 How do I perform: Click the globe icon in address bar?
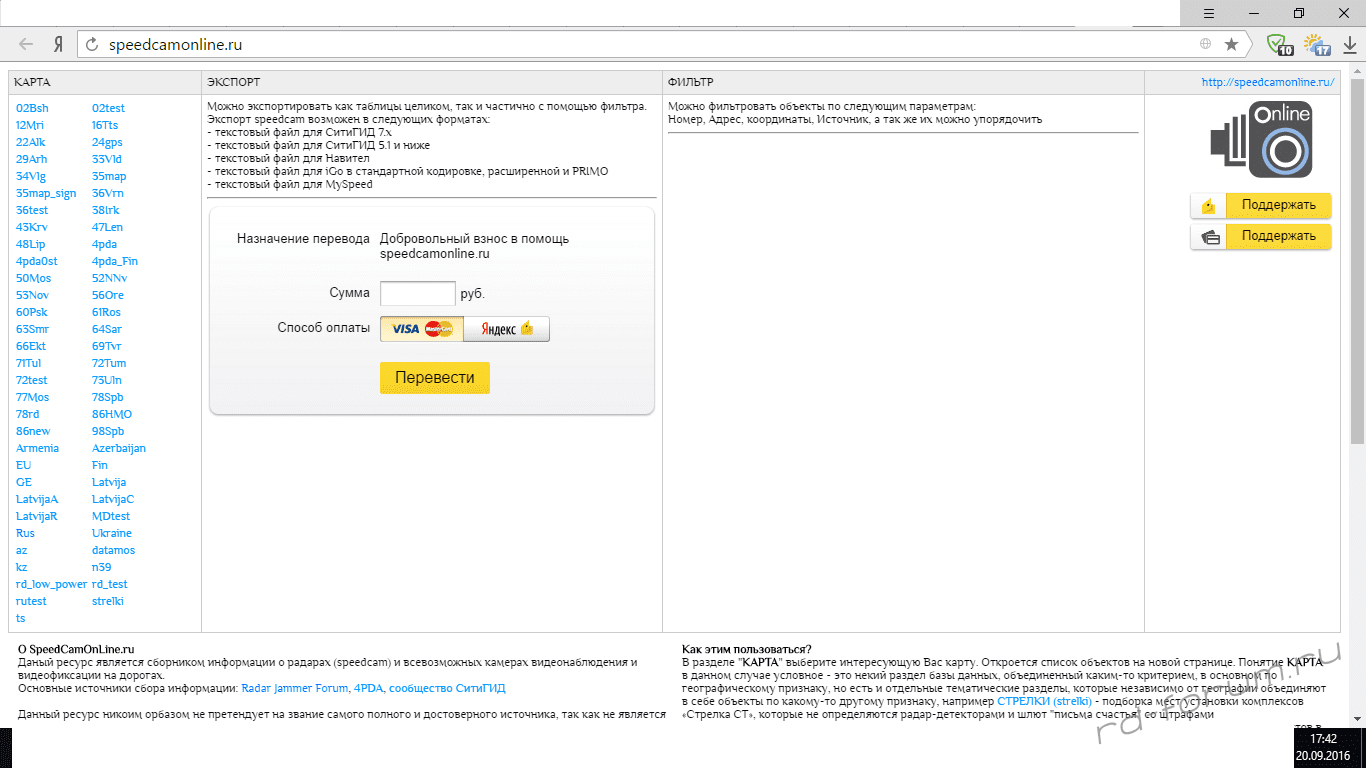point(1206,44)
